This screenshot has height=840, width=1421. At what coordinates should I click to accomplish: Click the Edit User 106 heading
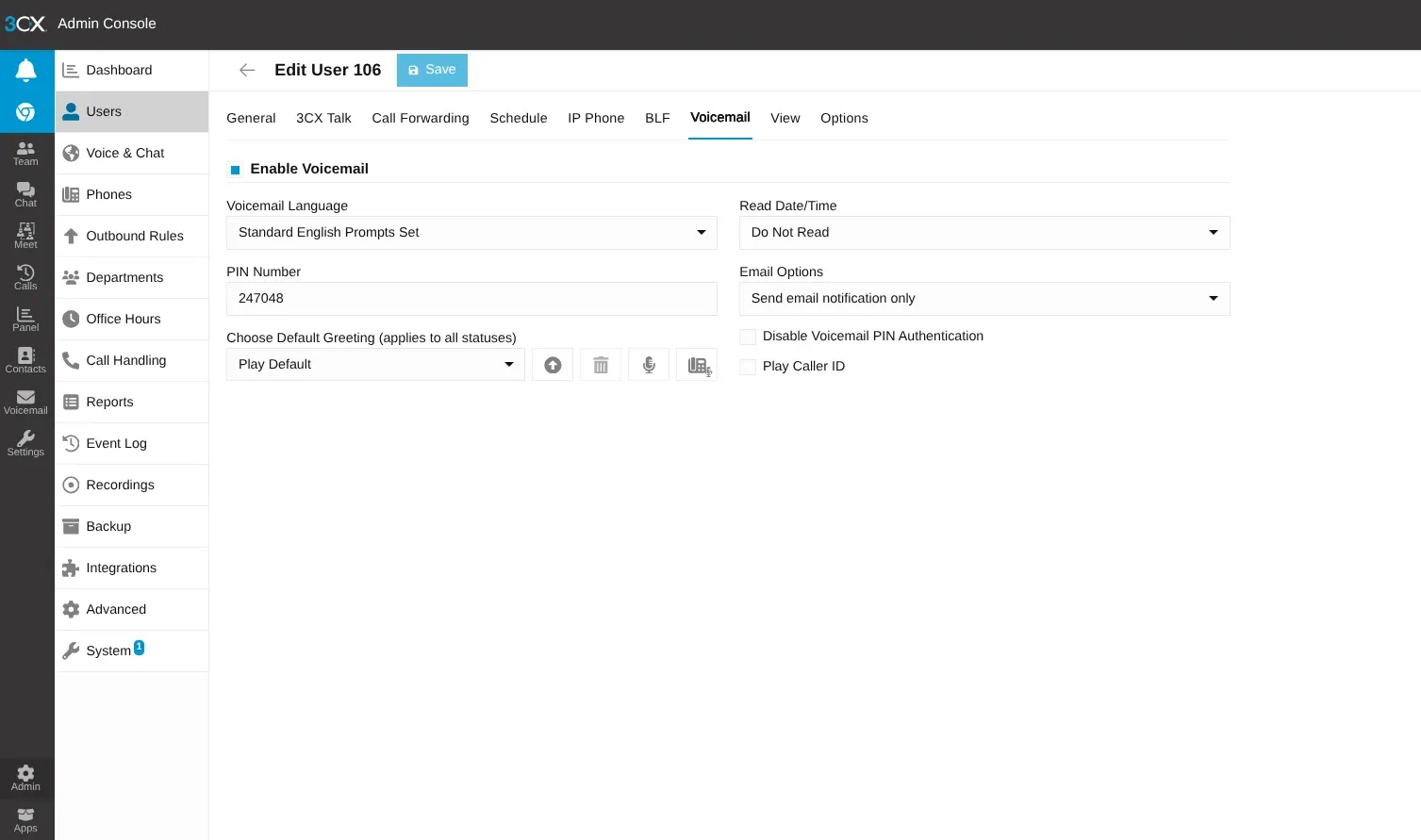[328, 70]
